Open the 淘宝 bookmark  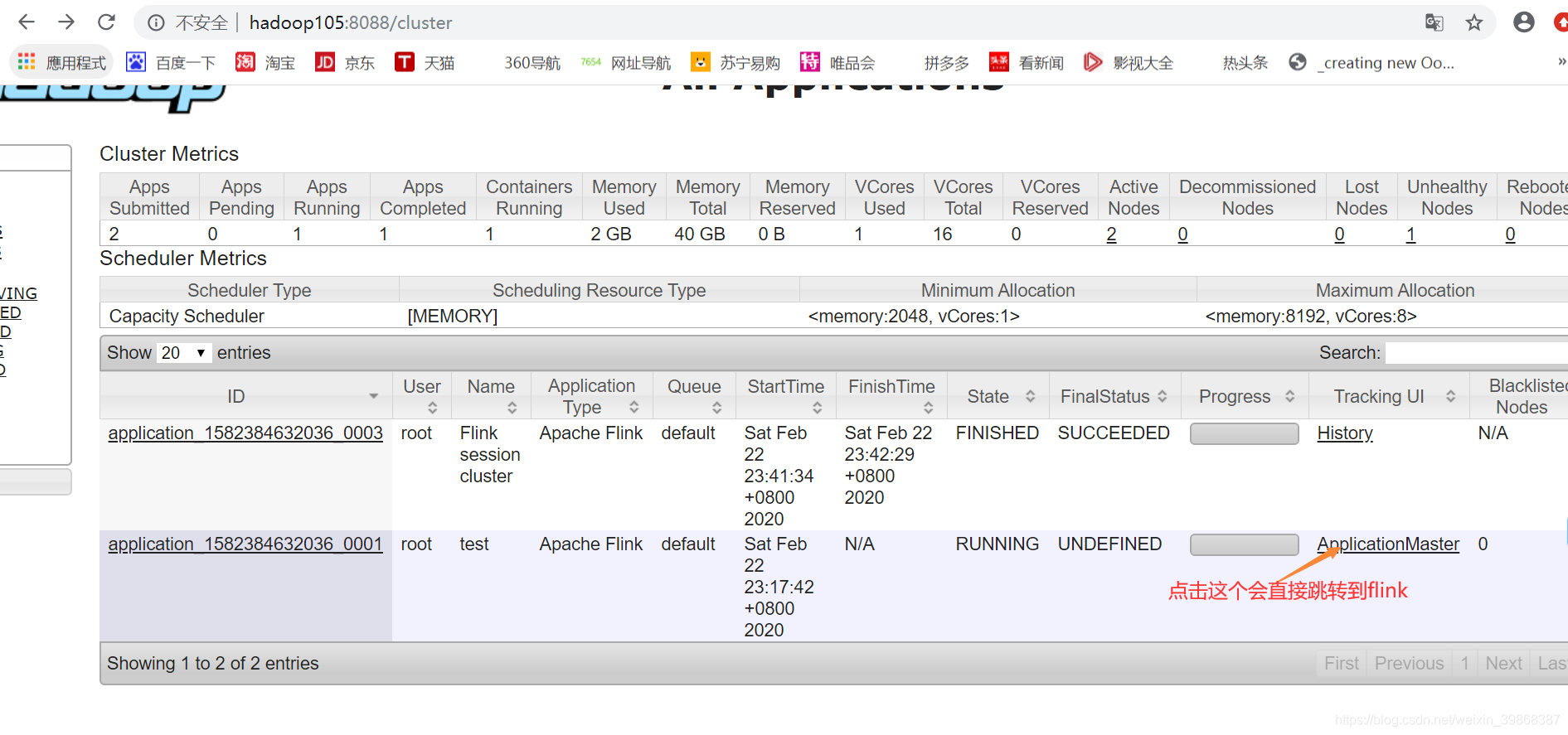265,62
